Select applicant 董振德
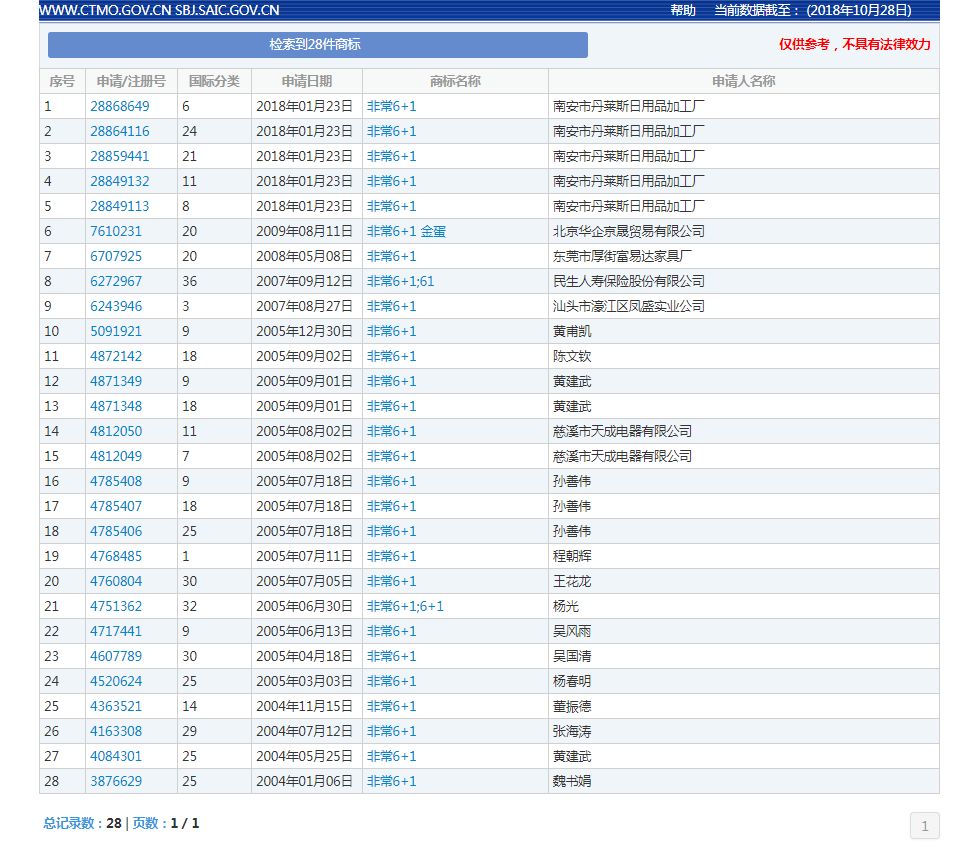The image size is (954, 847). point(572,706)
